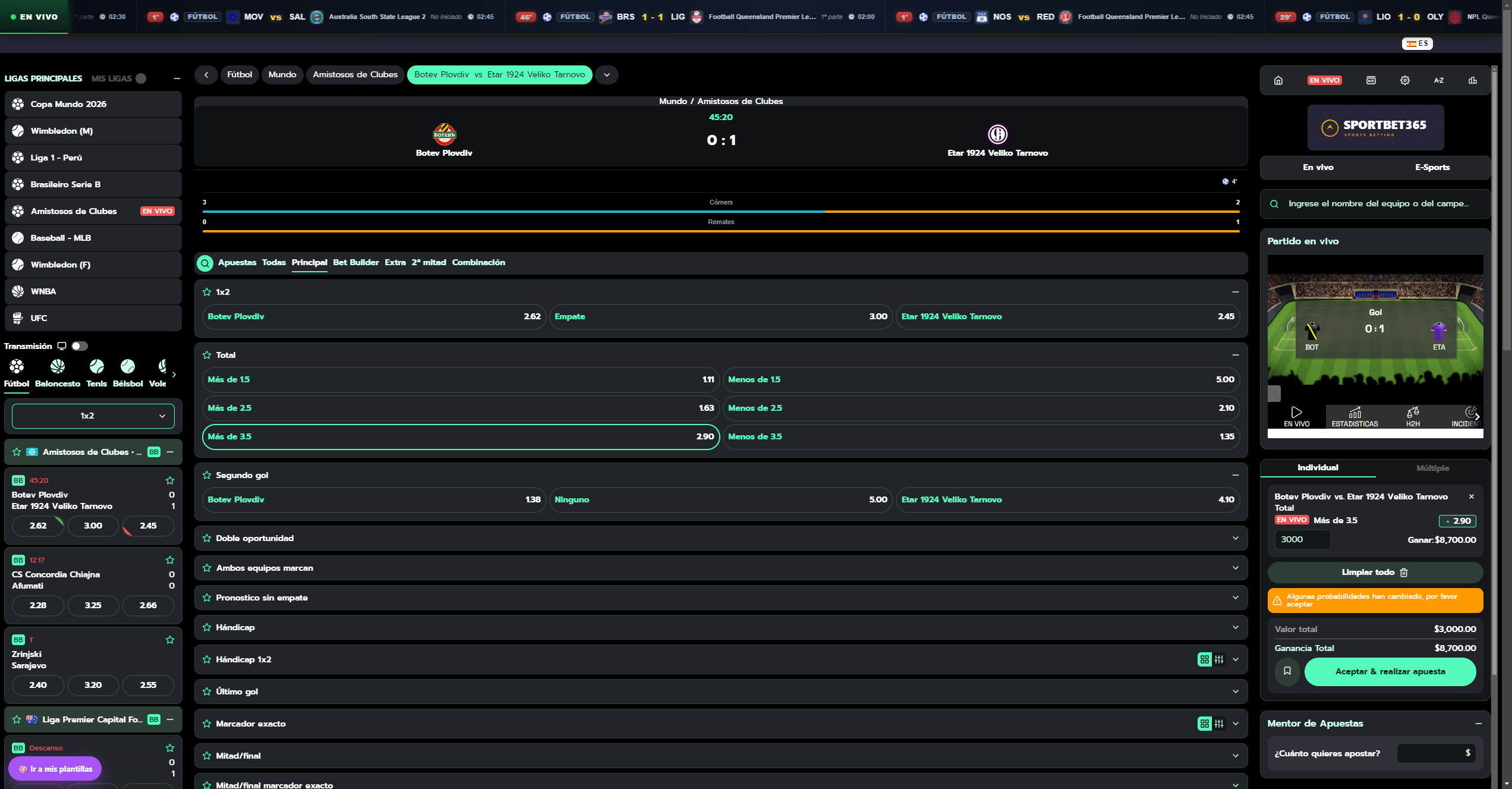The height and width of the screenshot is (789, 1512).
Task: Star the Botev Plovdiv match card
Action: (170, 480)
